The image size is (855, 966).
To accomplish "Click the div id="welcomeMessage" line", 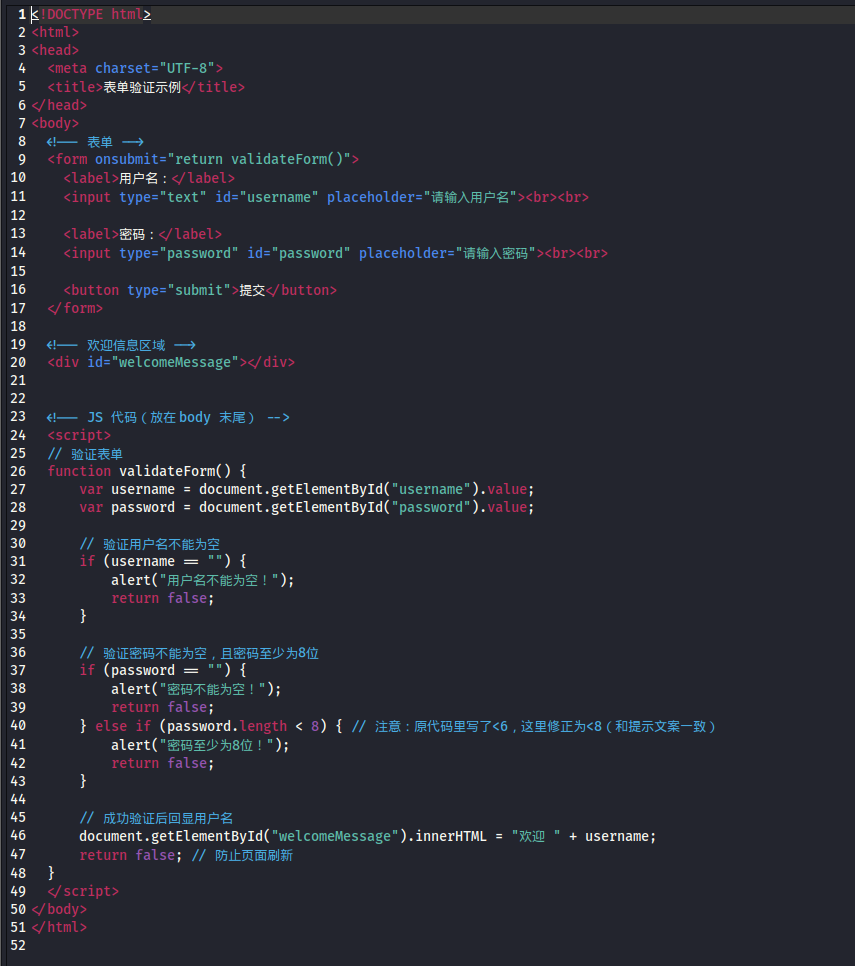I will pos(171,362).
